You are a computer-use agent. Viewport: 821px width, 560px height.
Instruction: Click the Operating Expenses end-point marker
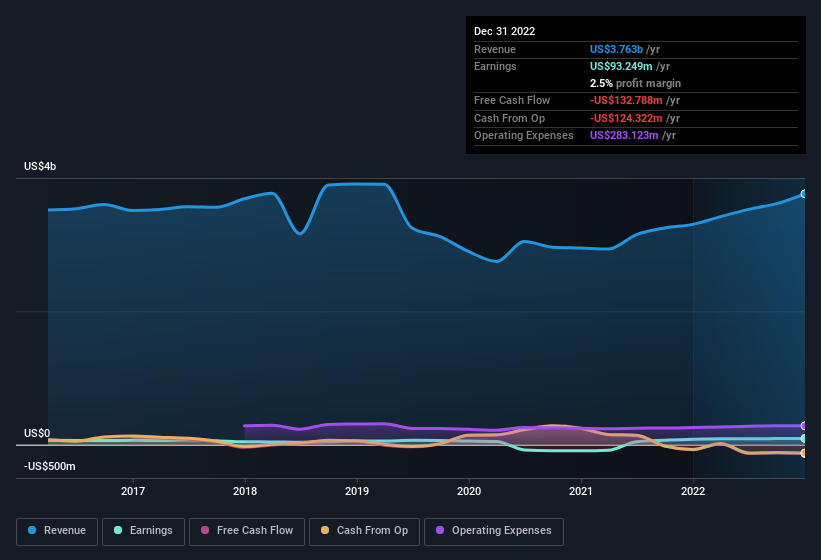804,426
